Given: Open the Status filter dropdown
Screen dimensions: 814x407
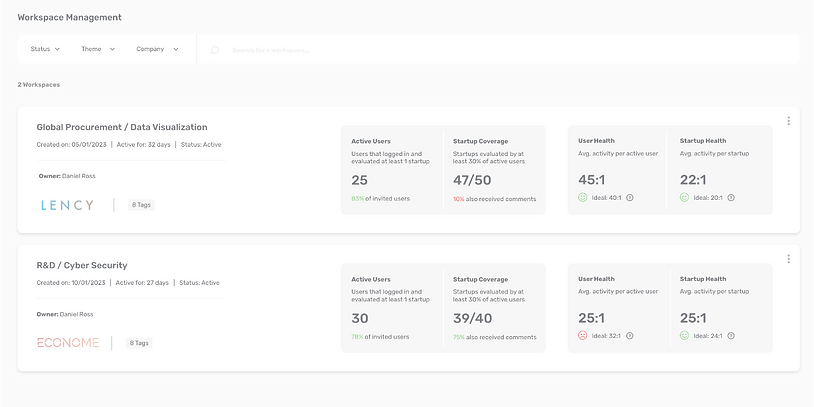Looking at the screenshot, I should point(45,49).
